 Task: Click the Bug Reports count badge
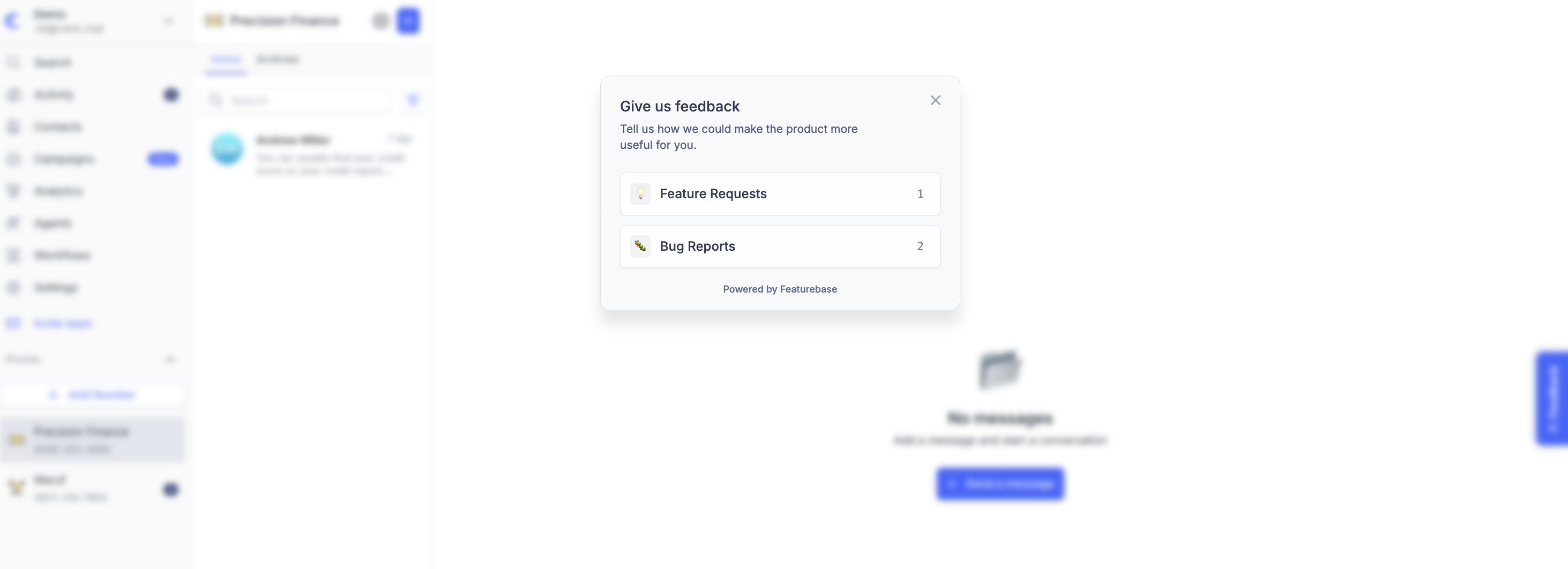[920, 246]
